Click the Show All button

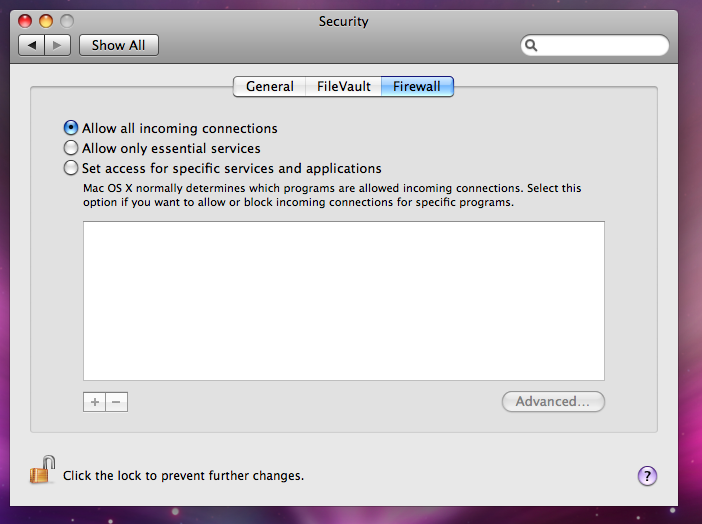[119, 45]
